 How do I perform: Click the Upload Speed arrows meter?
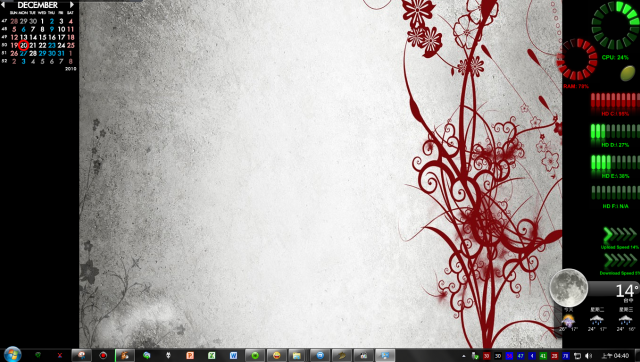pos(620,235)
